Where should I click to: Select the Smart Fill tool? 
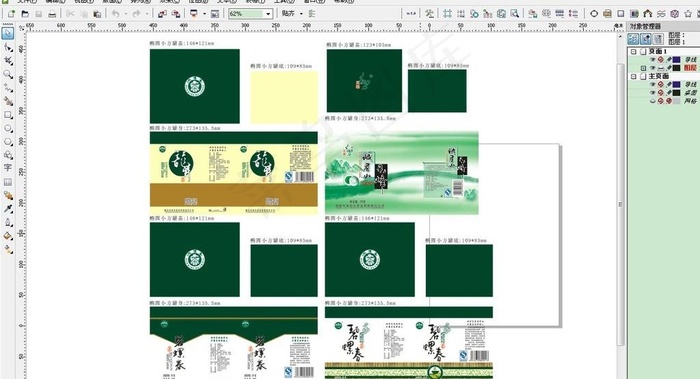[8, 101]
